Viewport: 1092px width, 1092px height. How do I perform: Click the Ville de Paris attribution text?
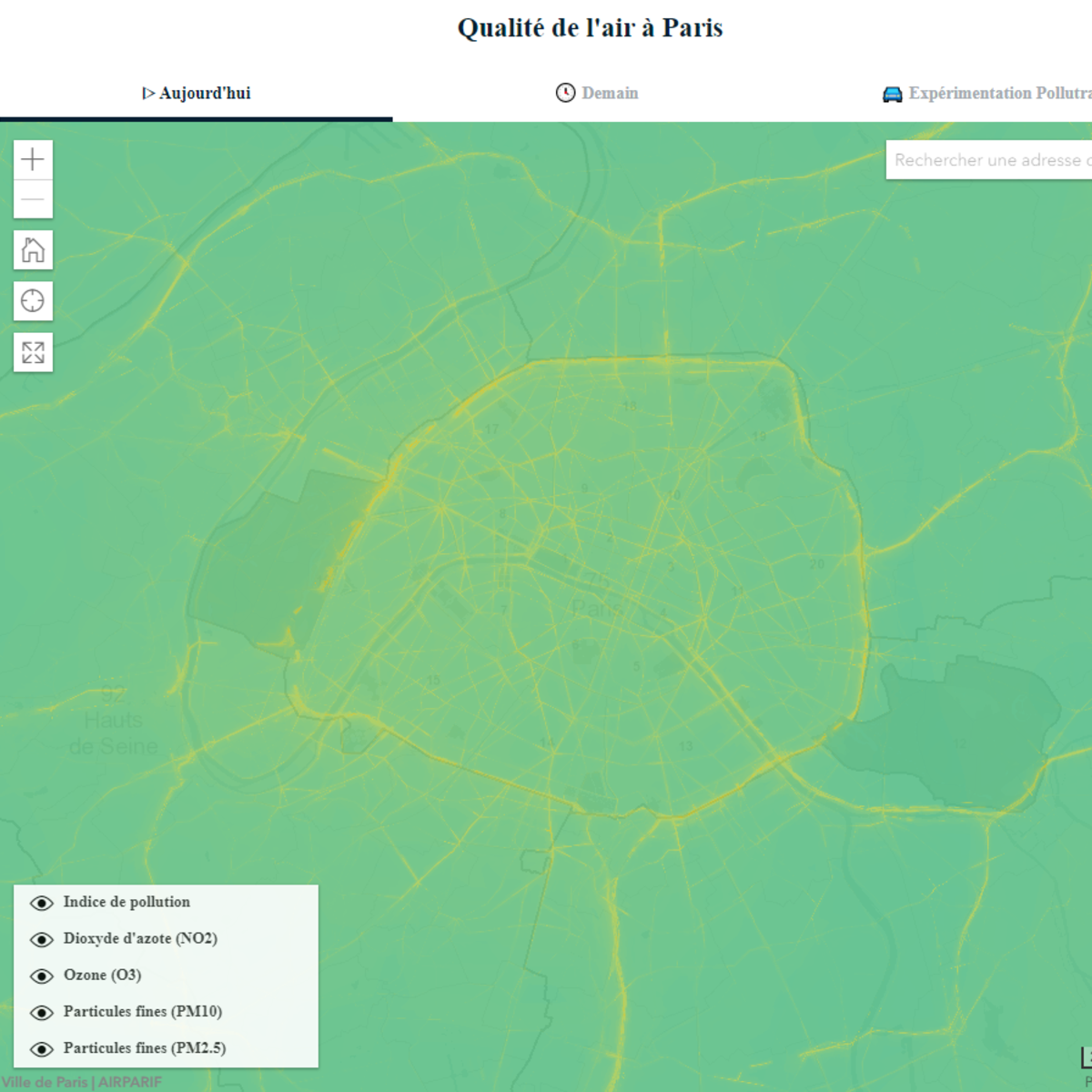pos(44,1082)
